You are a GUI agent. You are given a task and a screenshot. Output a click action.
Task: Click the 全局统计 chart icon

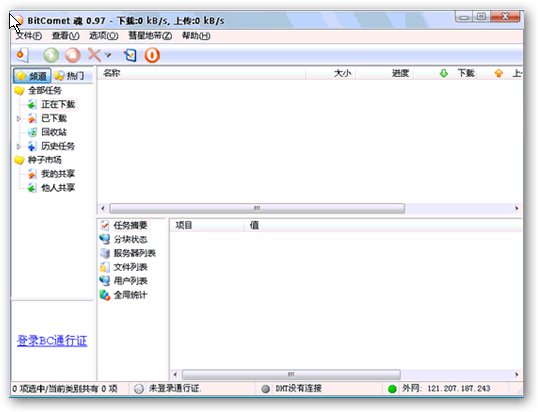pos(105,295)
